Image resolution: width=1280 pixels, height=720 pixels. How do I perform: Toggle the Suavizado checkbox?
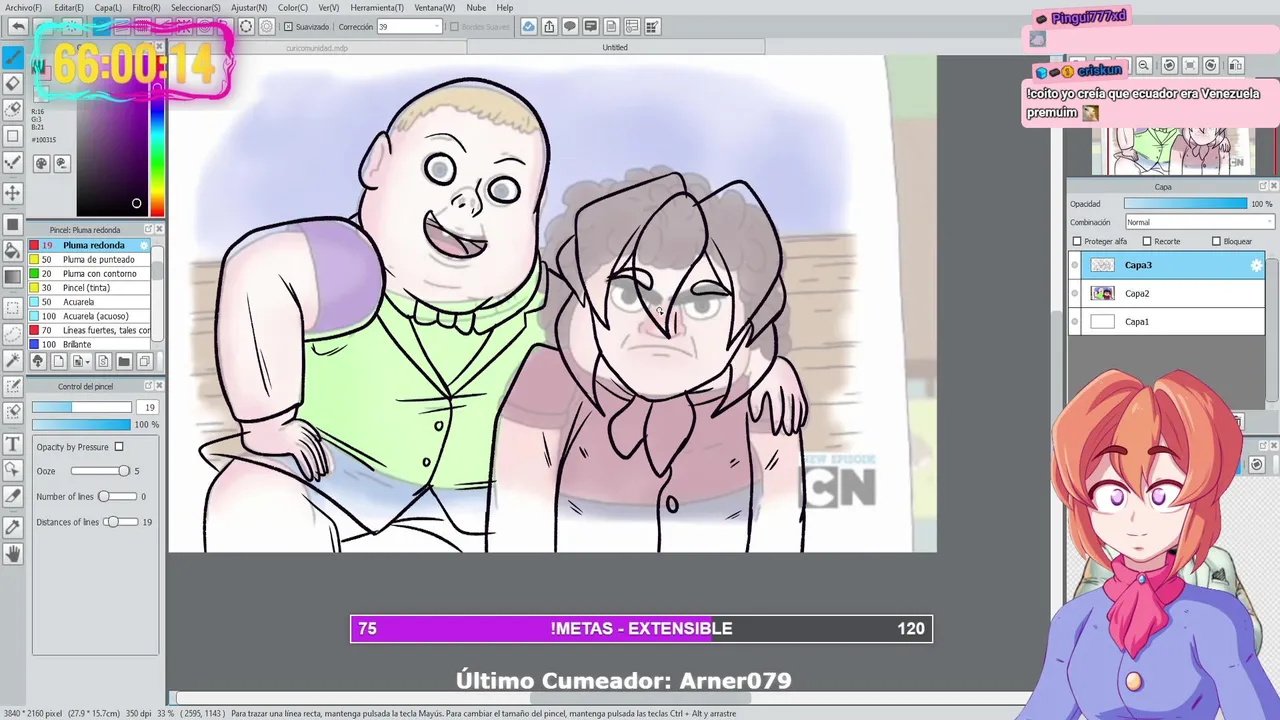click(289, 27)
